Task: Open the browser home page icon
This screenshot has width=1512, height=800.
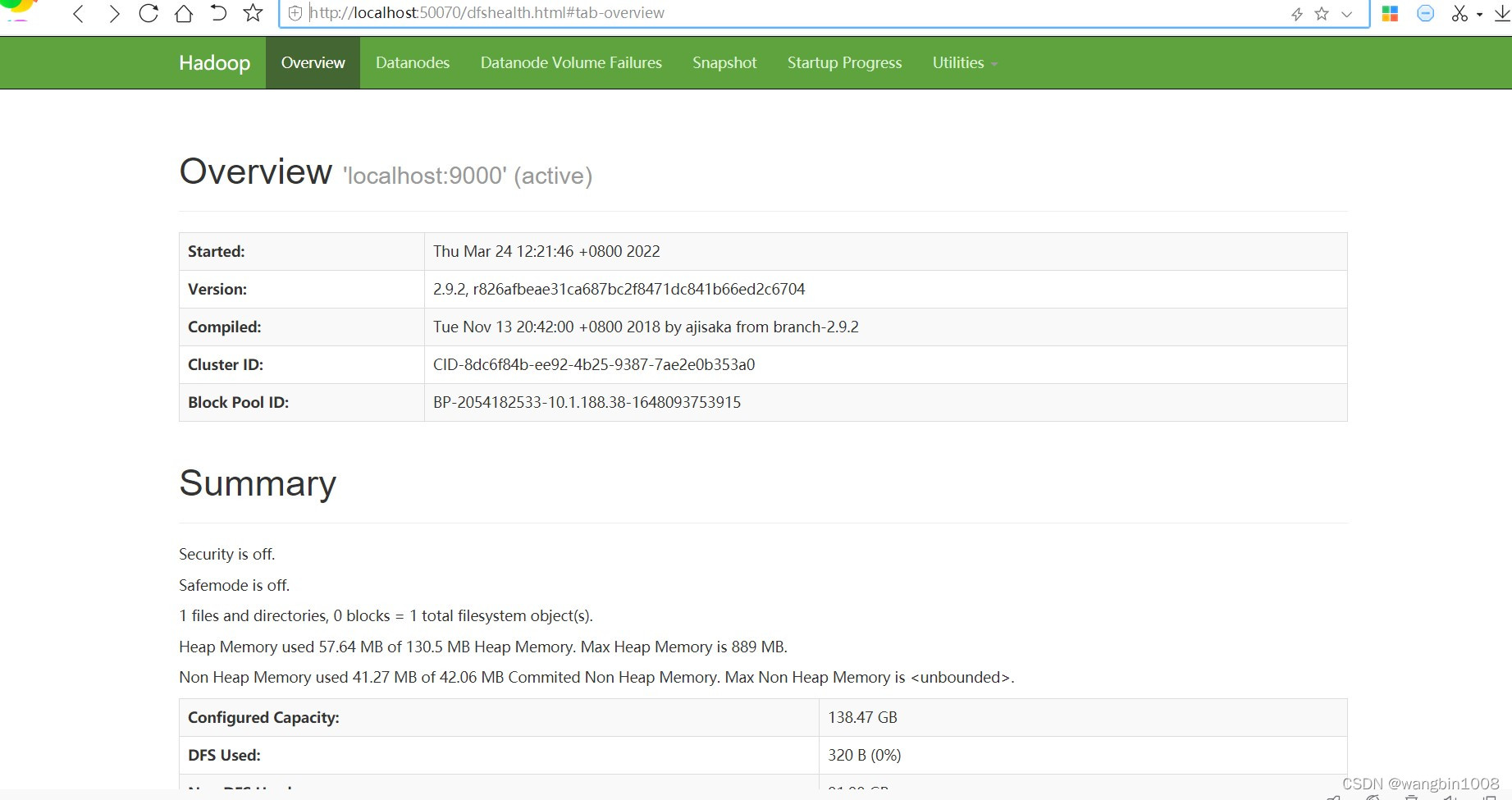Action: [184, 13]
